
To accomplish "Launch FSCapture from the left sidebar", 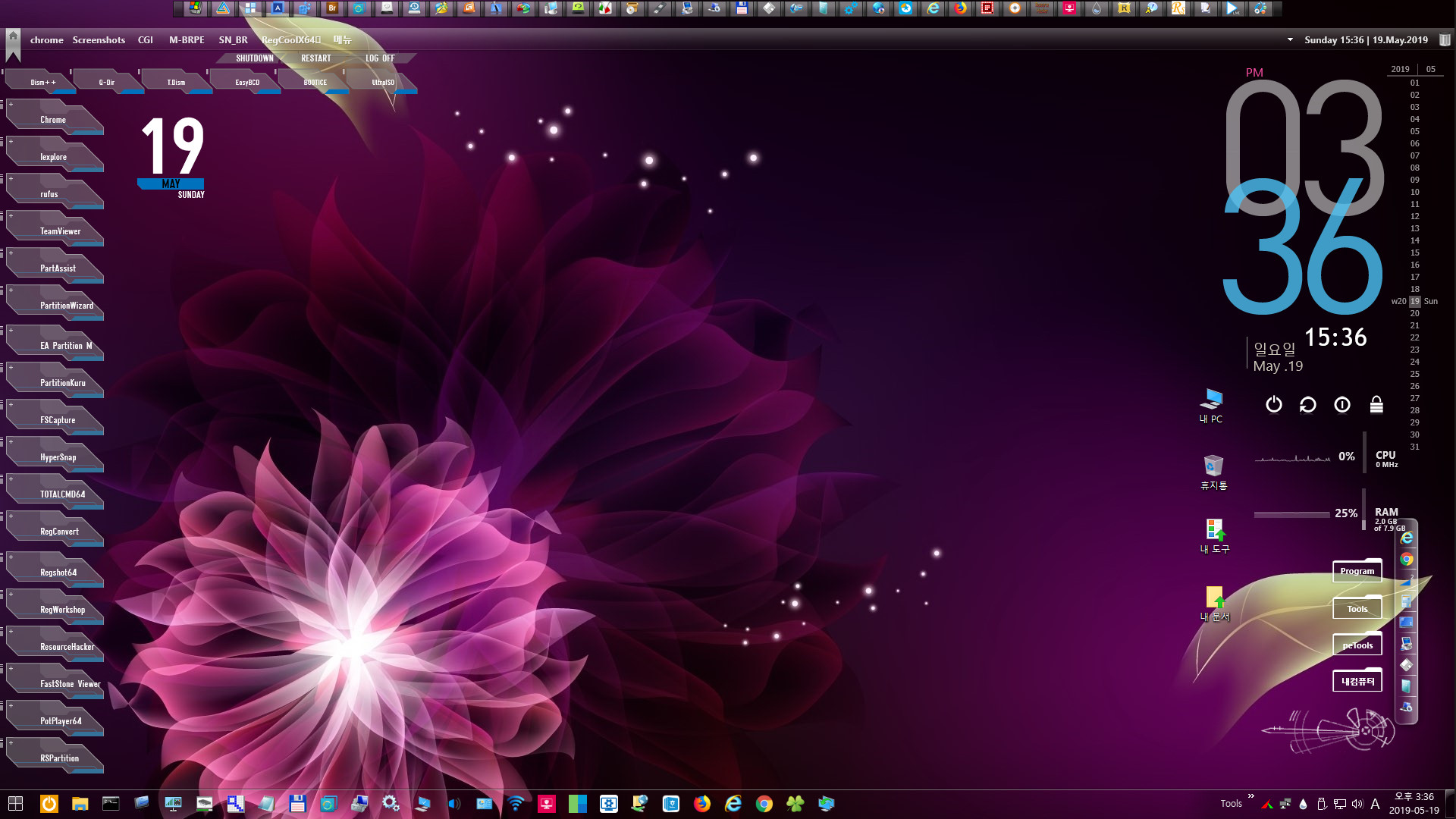I will coord(55,418).
